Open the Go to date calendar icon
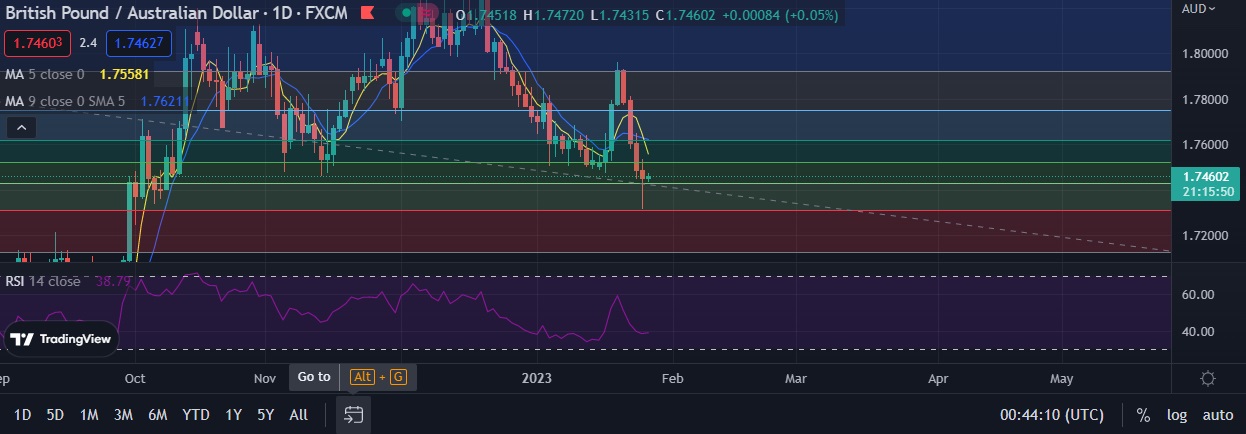 [x=353, y=414]
